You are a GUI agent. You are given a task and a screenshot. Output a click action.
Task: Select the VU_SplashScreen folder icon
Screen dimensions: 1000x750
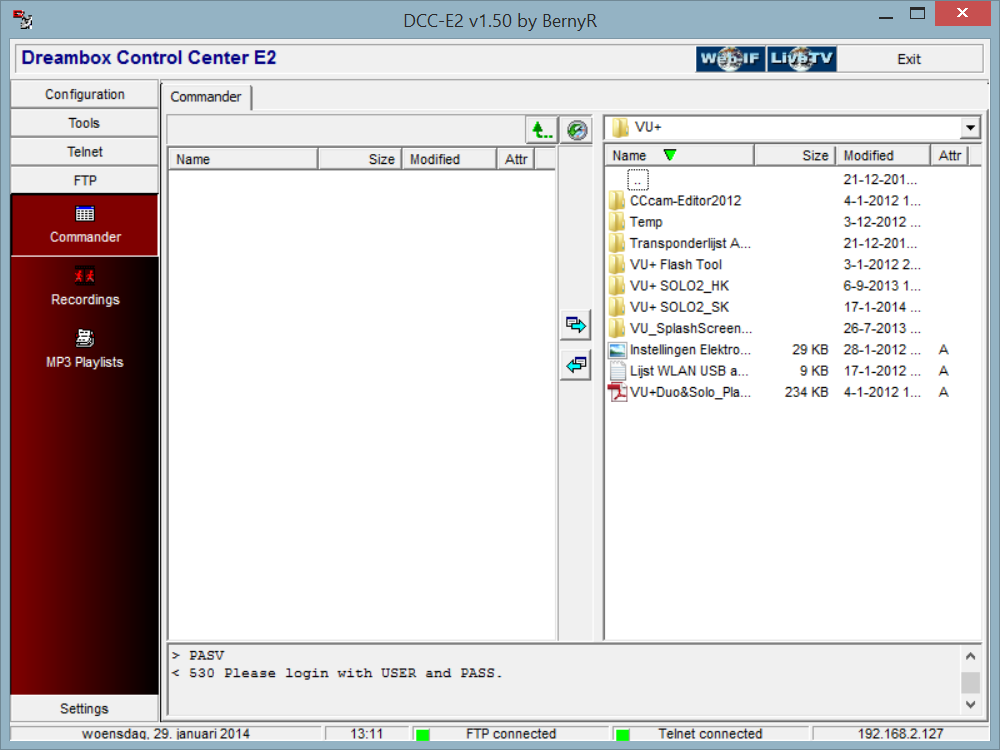617,328
